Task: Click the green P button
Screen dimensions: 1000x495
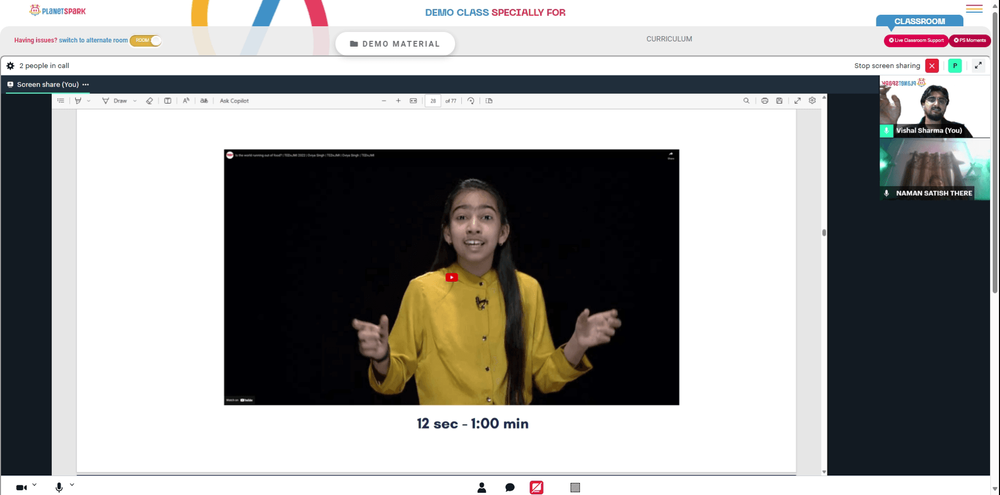Action: point(955,66)
